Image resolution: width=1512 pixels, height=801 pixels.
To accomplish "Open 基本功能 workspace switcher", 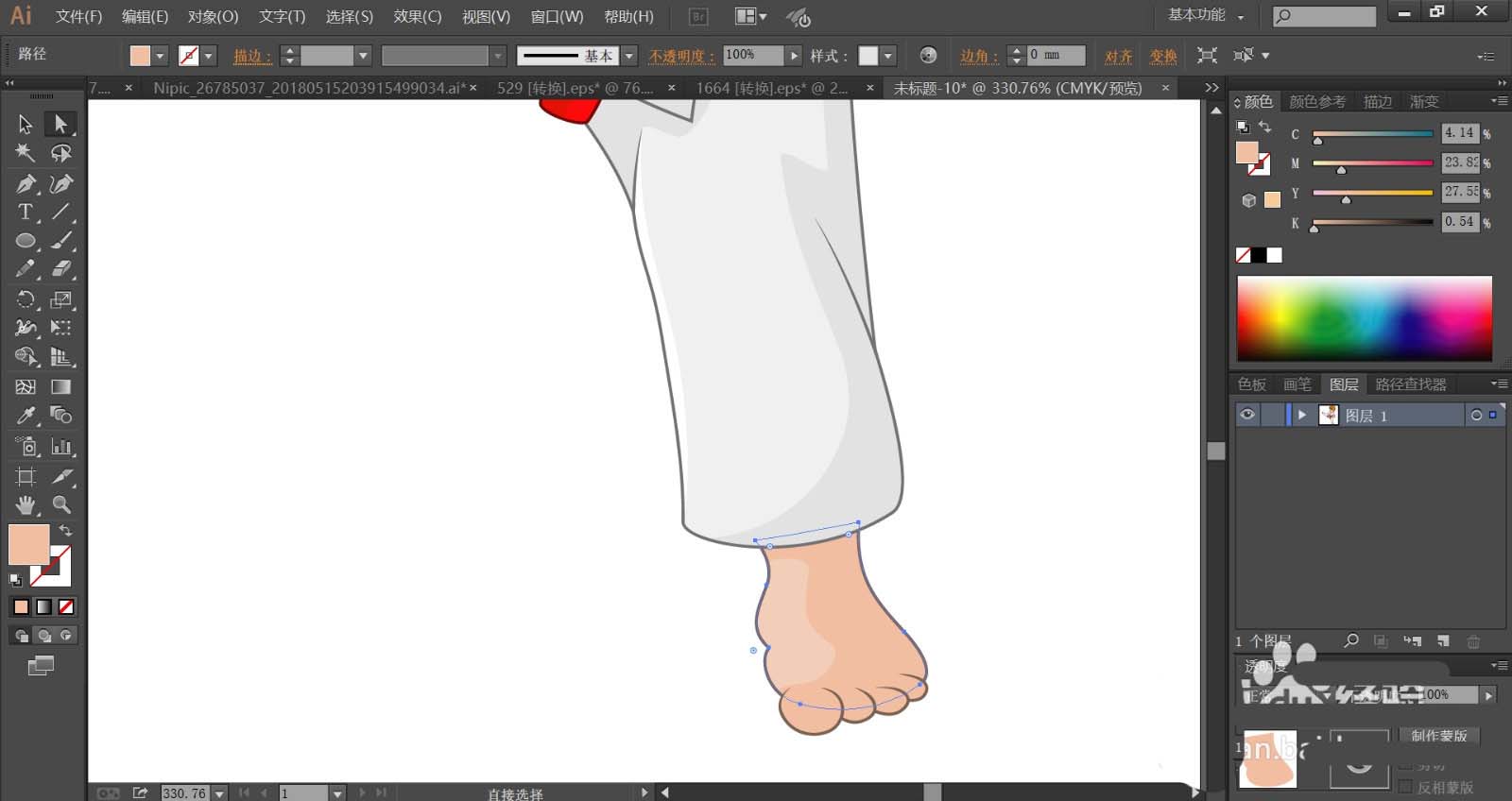I will tap(1207, 15).
